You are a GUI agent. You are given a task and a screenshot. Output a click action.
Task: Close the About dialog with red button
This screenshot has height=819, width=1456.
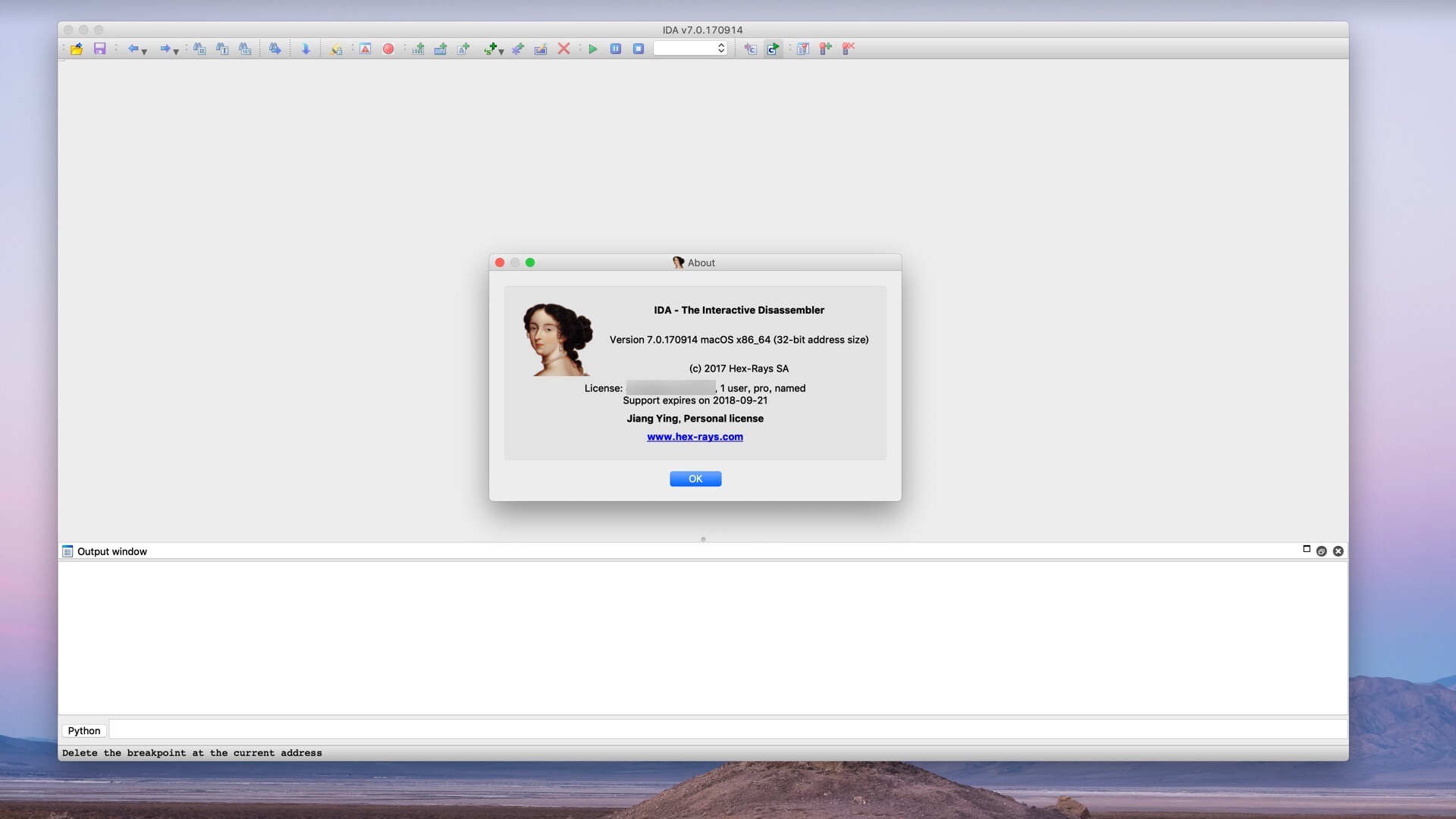[500, 262]
